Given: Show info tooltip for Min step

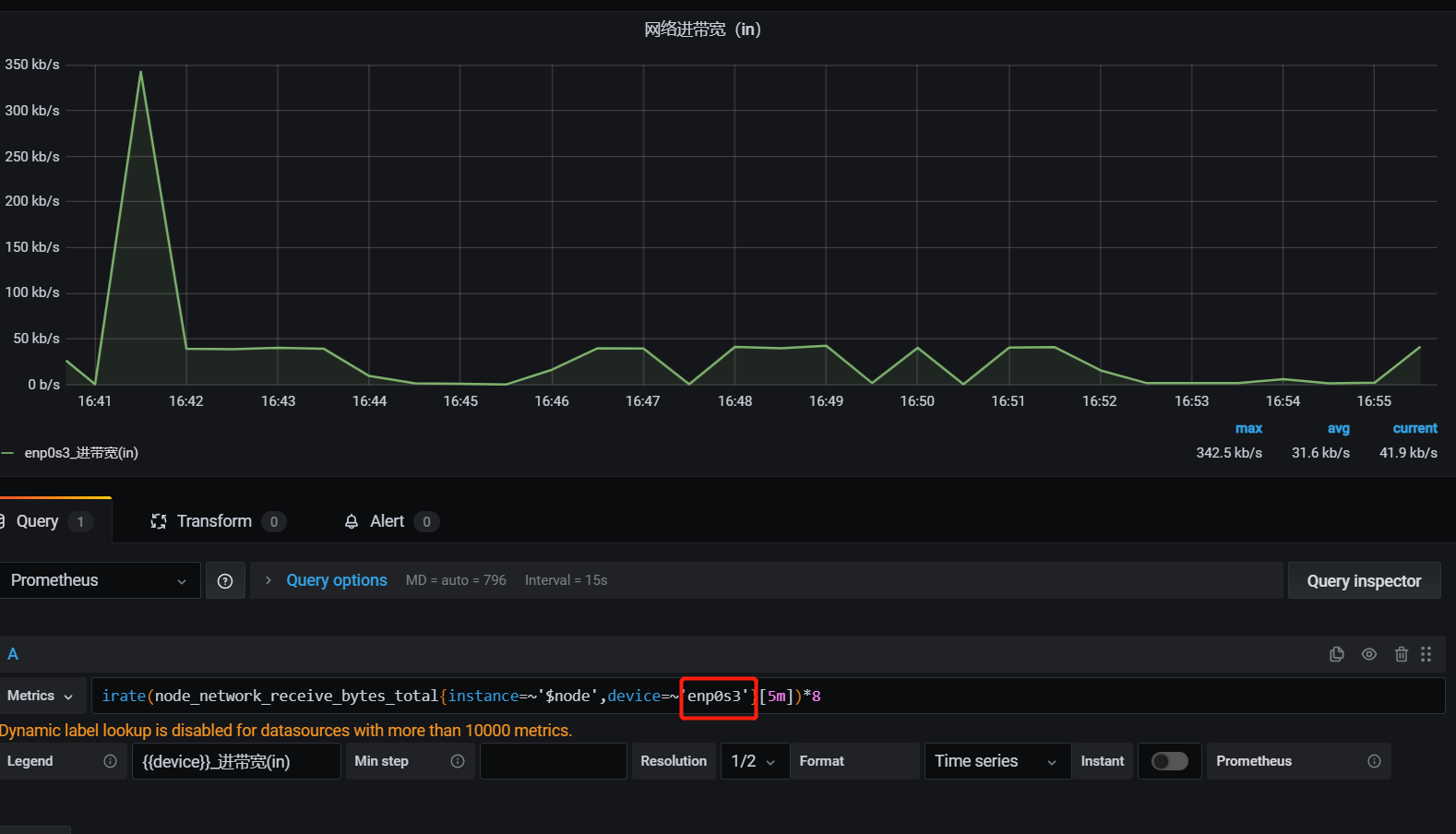Looking at the screenshot, I should (458, 761).
